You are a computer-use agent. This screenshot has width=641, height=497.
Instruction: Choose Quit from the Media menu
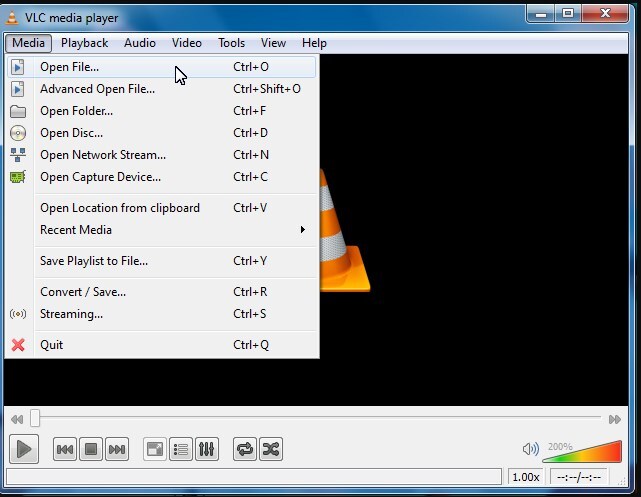pyautogui.click(x=162, y=345)
